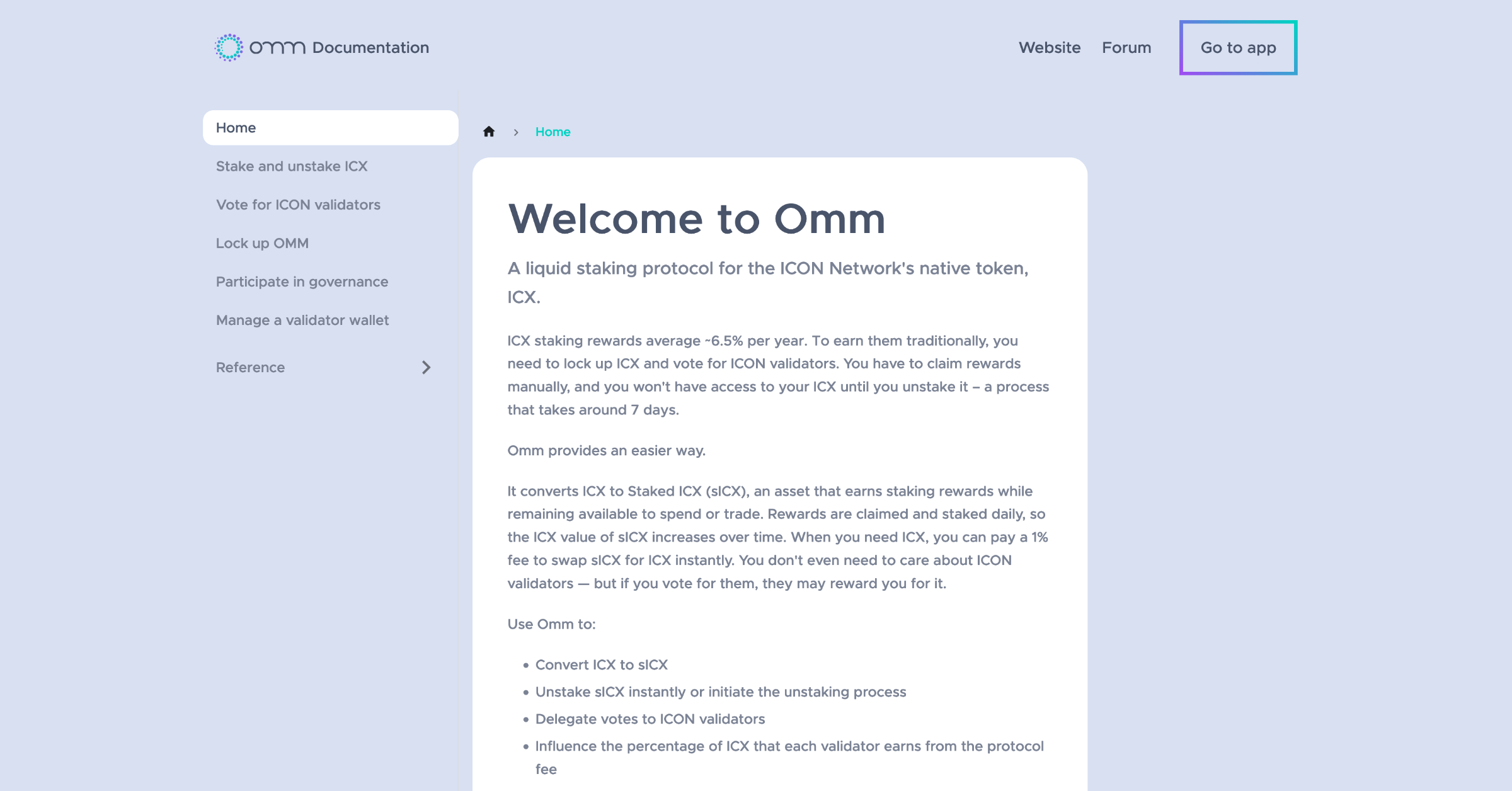Image resolution: width=1512 pixels, height=791 pixels.
Task: Navigate to Vote for ICON validators
Action: [x=298, y=205]
